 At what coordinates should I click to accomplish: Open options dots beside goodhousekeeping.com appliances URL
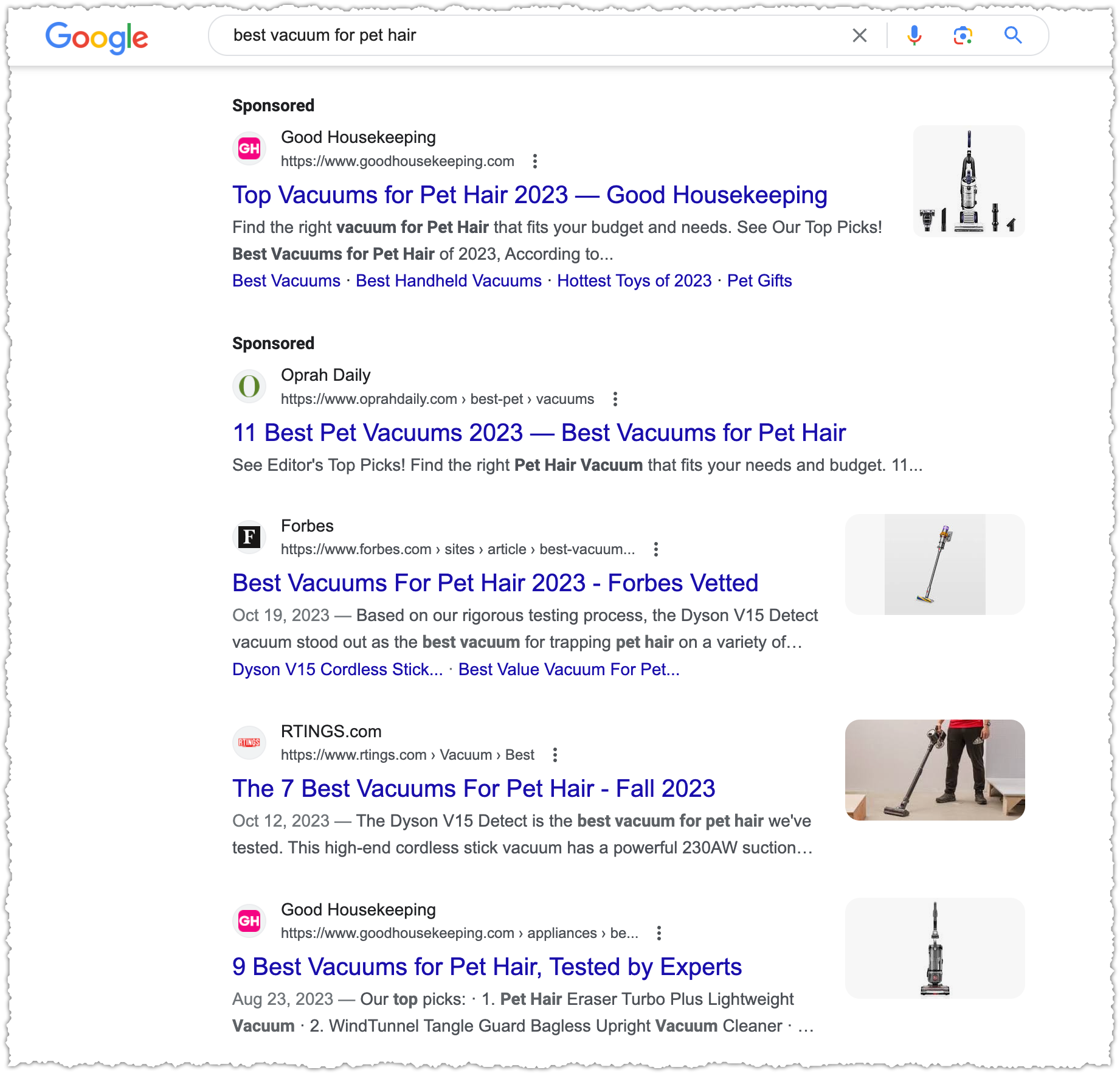coord(659,933)
